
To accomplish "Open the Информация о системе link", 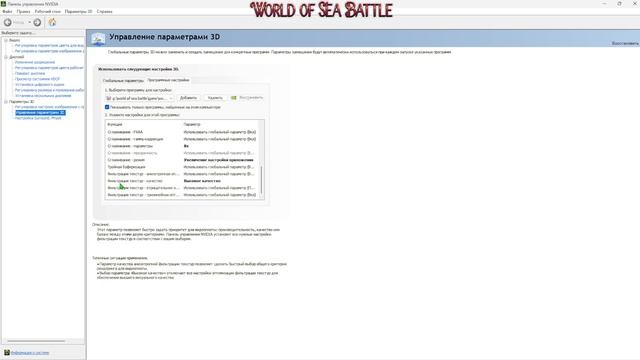I will (30, 353).
